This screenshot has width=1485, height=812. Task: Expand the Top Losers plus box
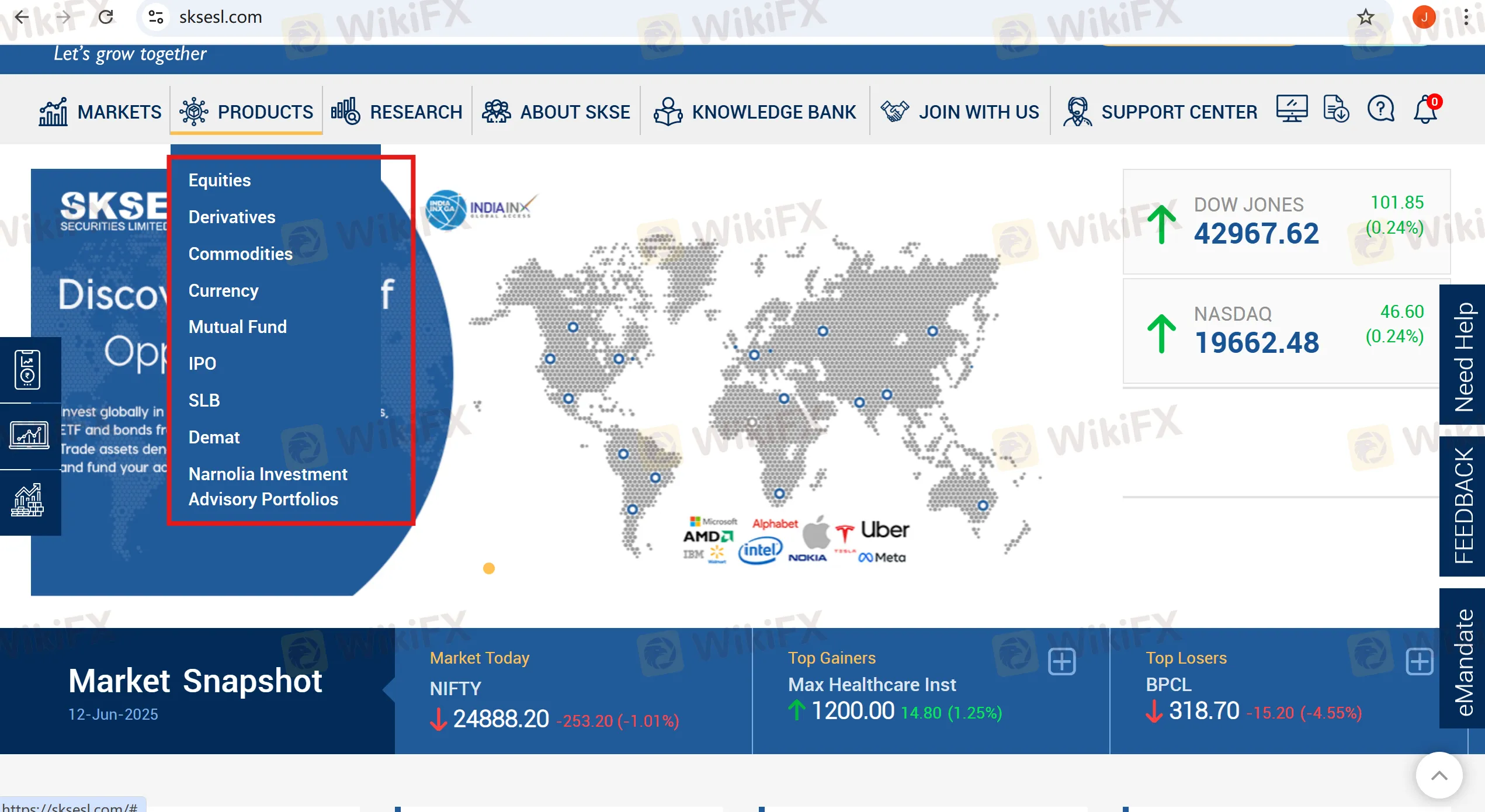(x=1419, y=662)
